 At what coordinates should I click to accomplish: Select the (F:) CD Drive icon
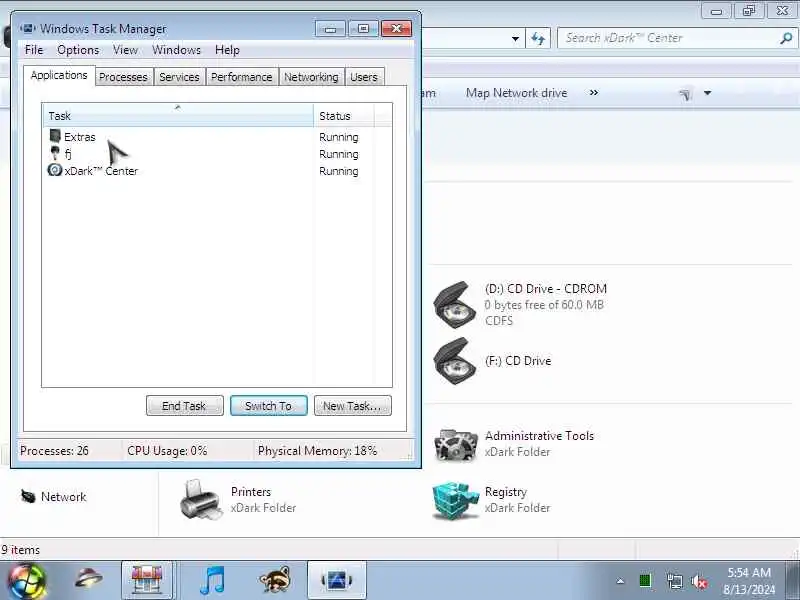[454, 361]
